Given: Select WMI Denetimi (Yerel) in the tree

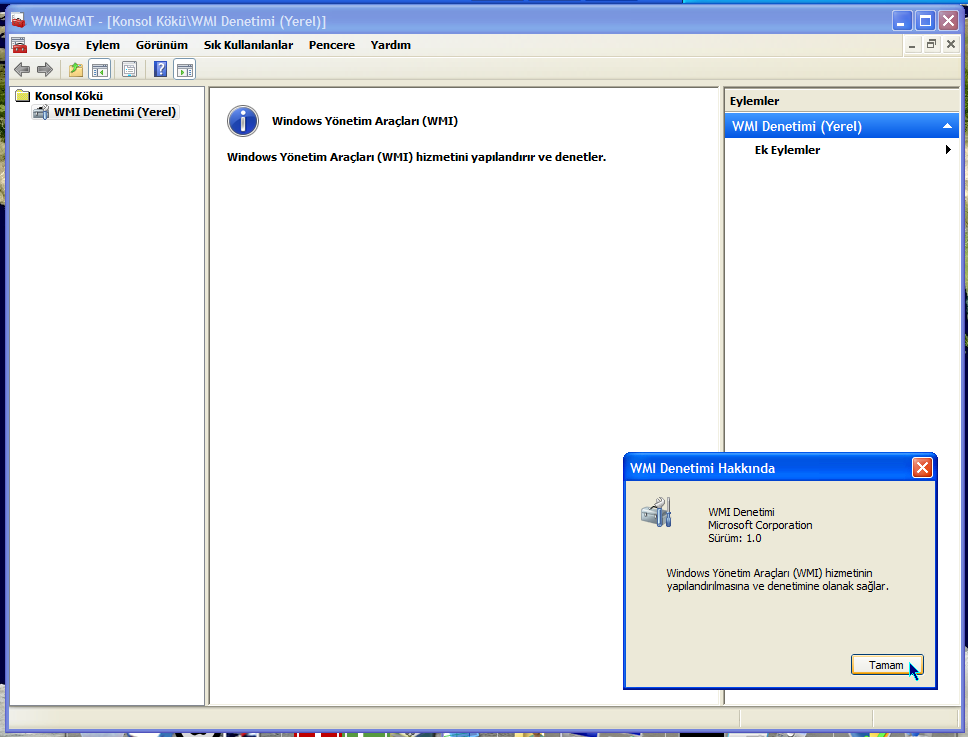Looking at the screenshot, I should click(115, 112).
